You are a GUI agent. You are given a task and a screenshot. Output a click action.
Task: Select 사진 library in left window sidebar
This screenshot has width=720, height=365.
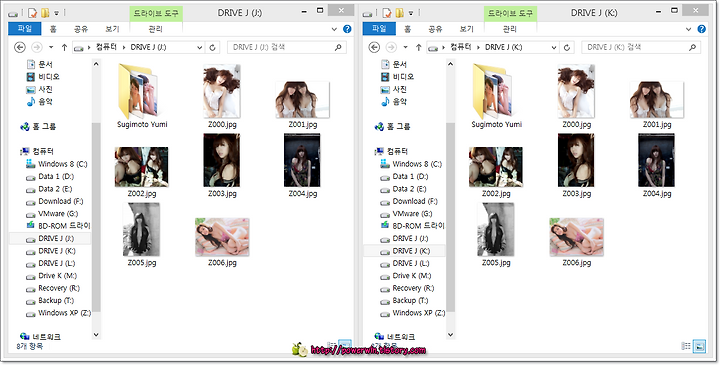tap(40, 89)
